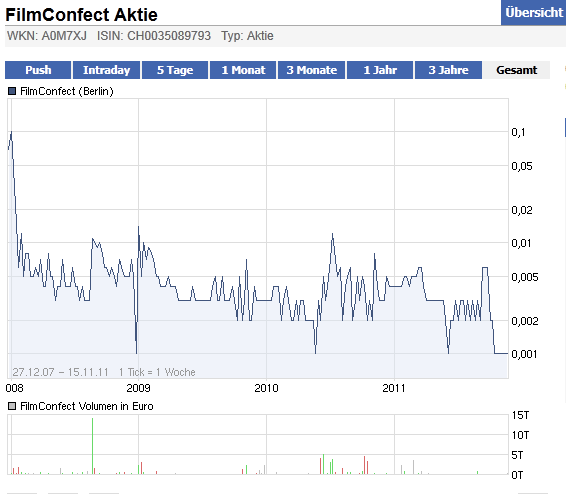Click the 2009 label on time axis
The height and width of the screenshot is (494, 566).
[x=138, y=388]
